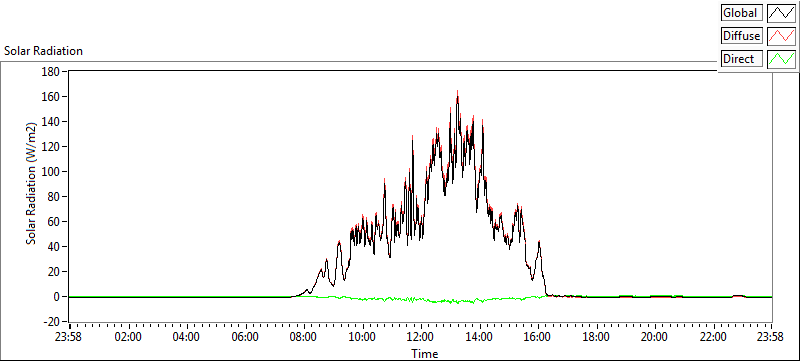Image resolution: width=800 pixels, height=361 pixels.
Task: Click the Solar Radiation chart title
Action: click(43, 51)
